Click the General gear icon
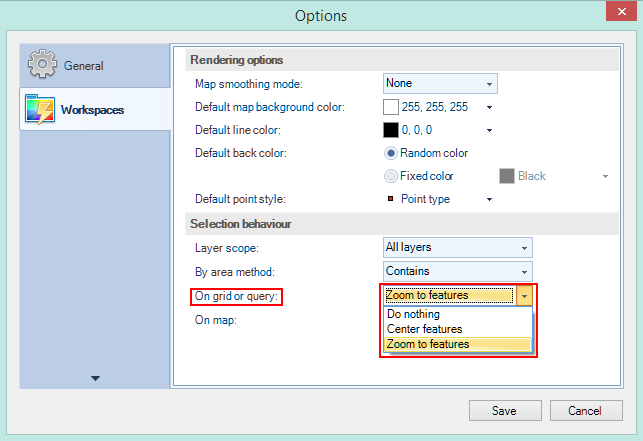Screen dimensions: 643x441 click(x=42, y=65)
